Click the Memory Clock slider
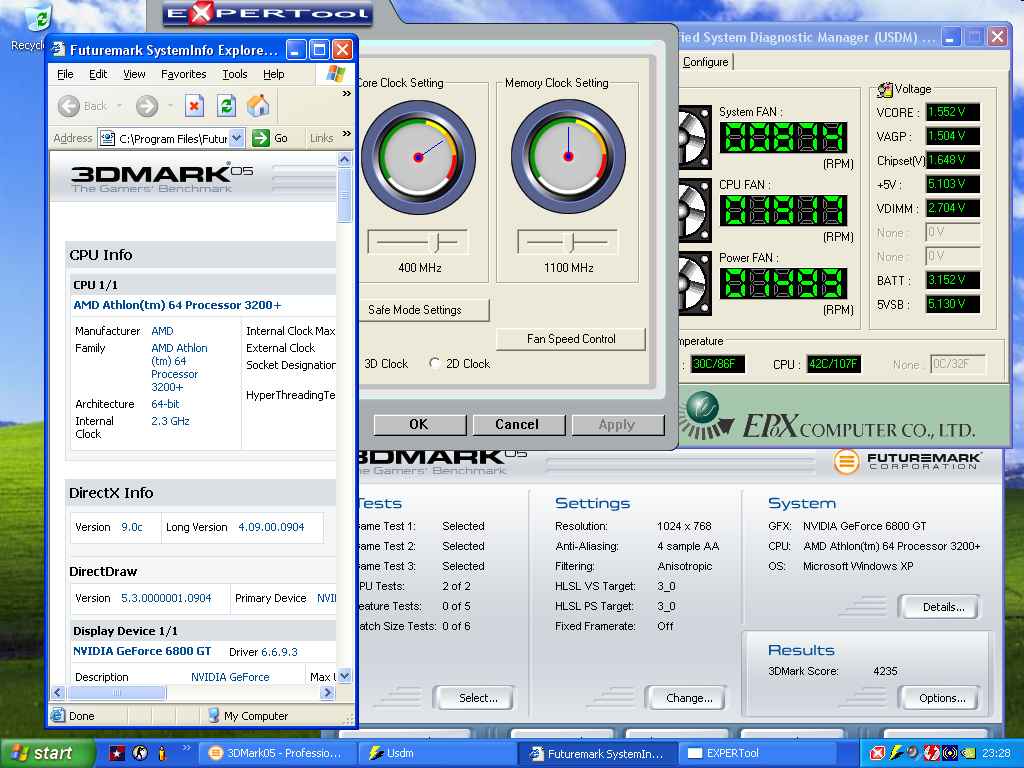1024x768 pixels. point(568,242)
